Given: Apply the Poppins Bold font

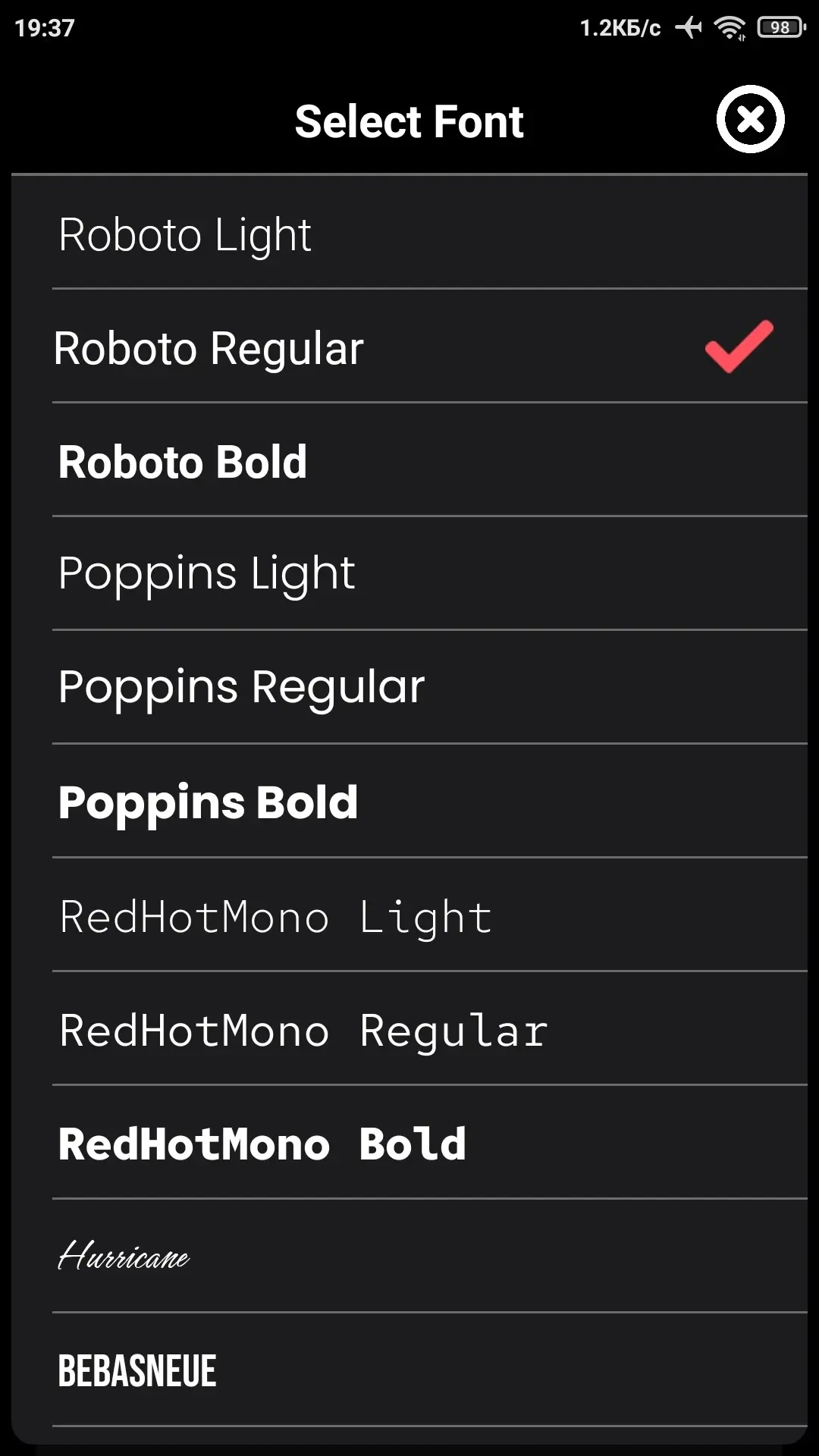Looking at the screenshot, I should click(x=208, y=802).
